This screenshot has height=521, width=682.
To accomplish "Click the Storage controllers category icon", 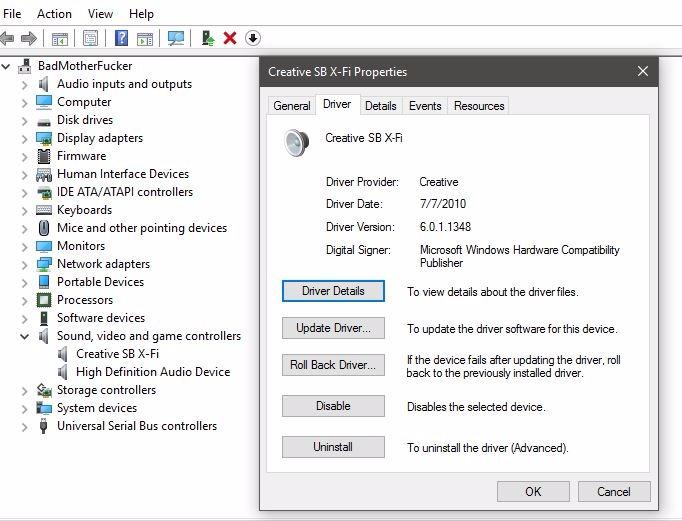I will [44, 390].
